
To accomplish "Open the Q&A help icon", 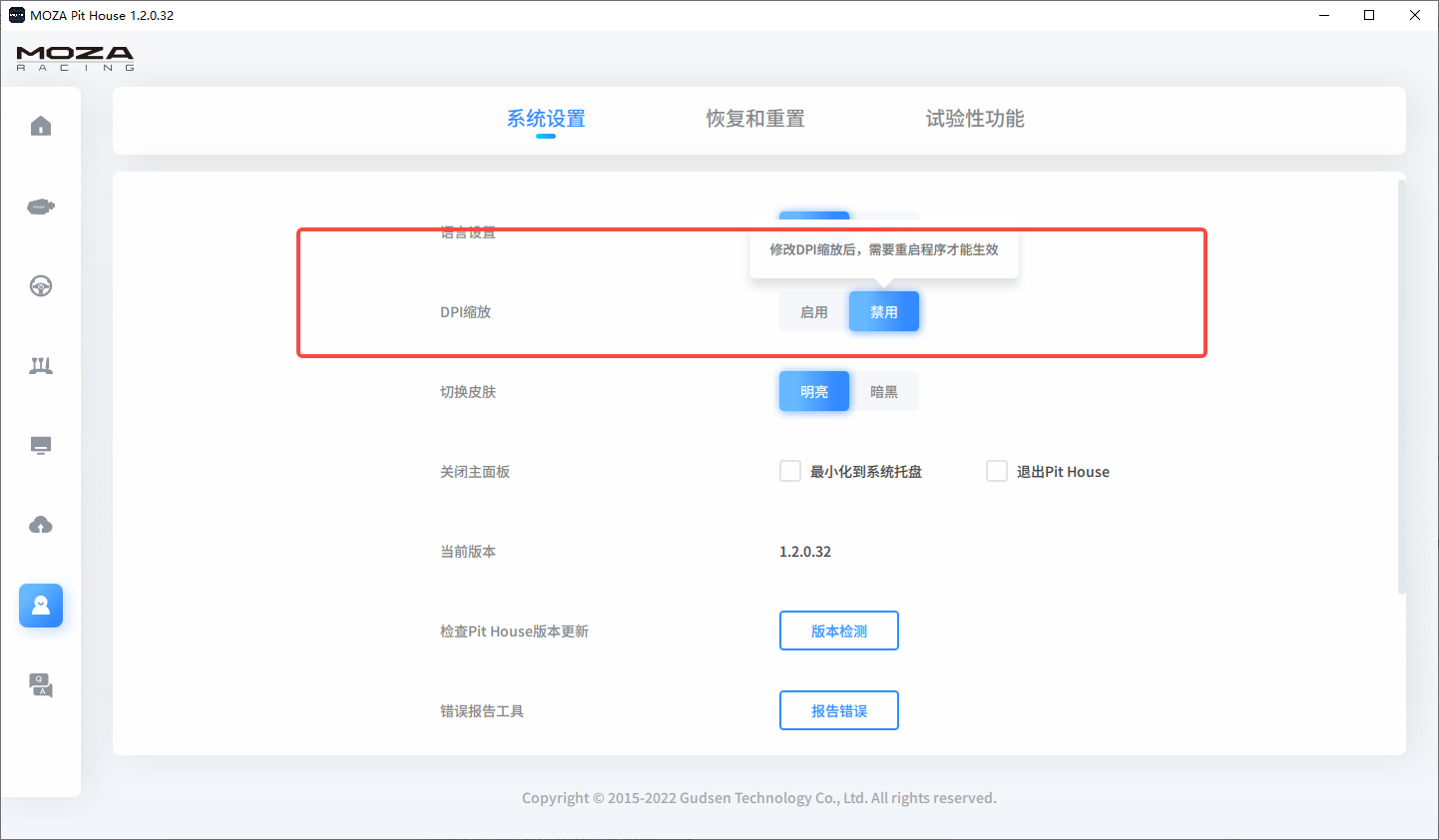I will (x=41, y=685).
